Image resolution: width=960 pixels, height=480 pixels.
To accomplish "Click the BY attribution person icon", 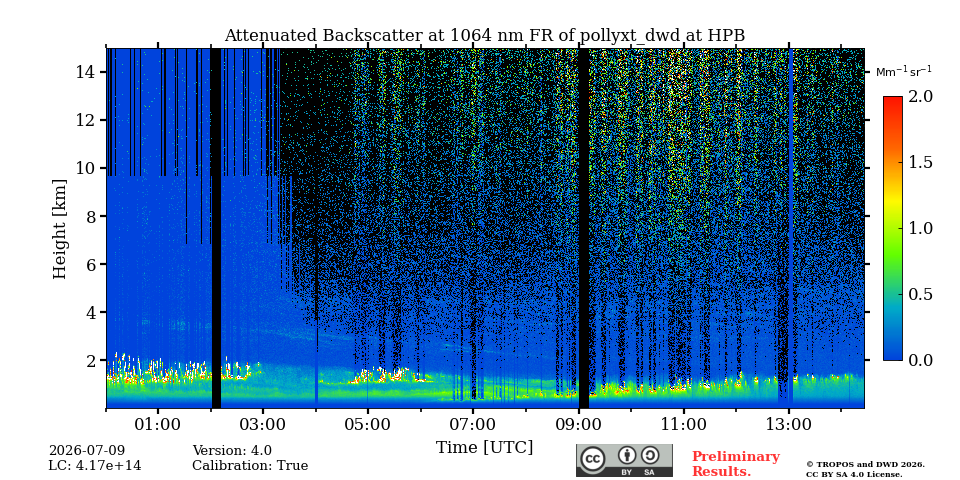I will pyautogui.click(x=626, y=456).
